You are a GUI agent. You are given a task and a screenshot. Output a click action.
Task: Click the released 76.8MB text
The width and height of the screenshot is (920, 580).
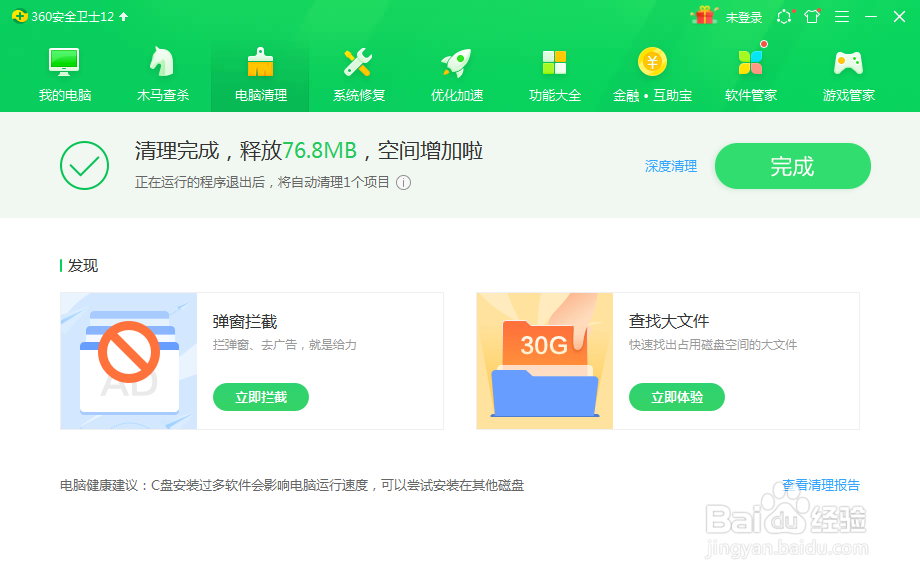coord(320,151)
